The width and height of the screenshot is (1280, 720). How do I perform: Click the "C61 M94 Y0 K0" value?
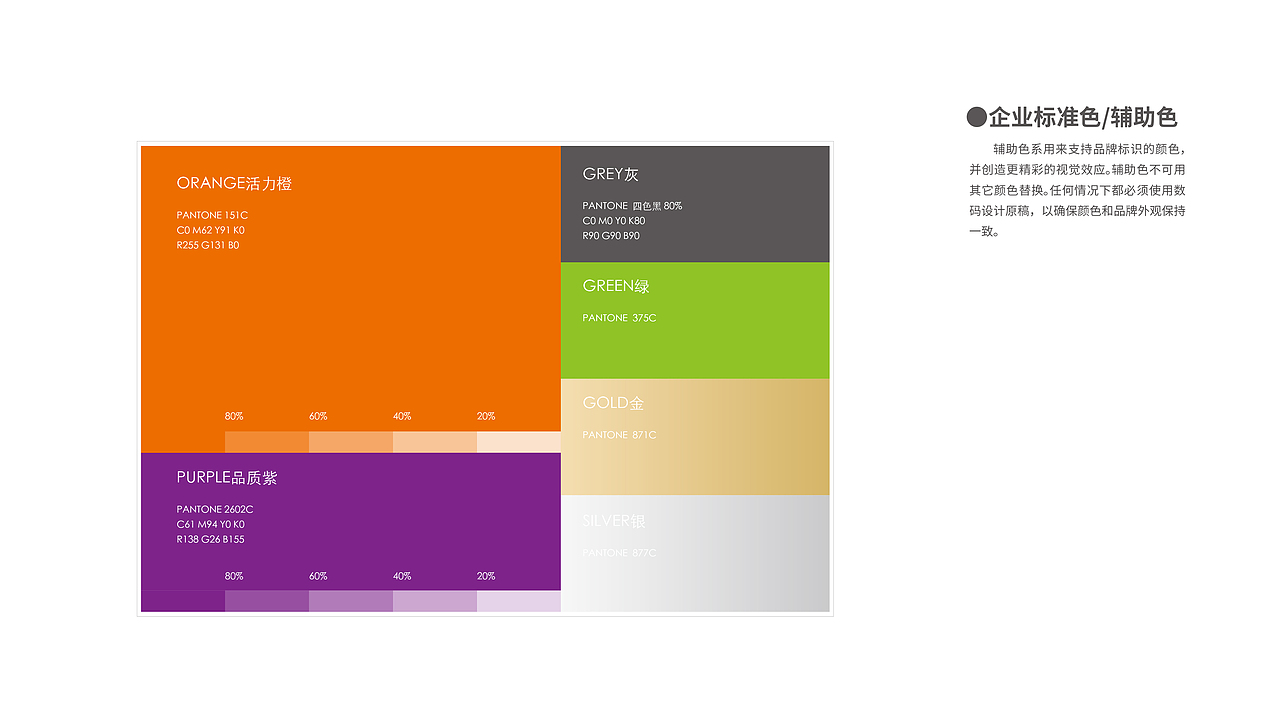coord(211,524)
